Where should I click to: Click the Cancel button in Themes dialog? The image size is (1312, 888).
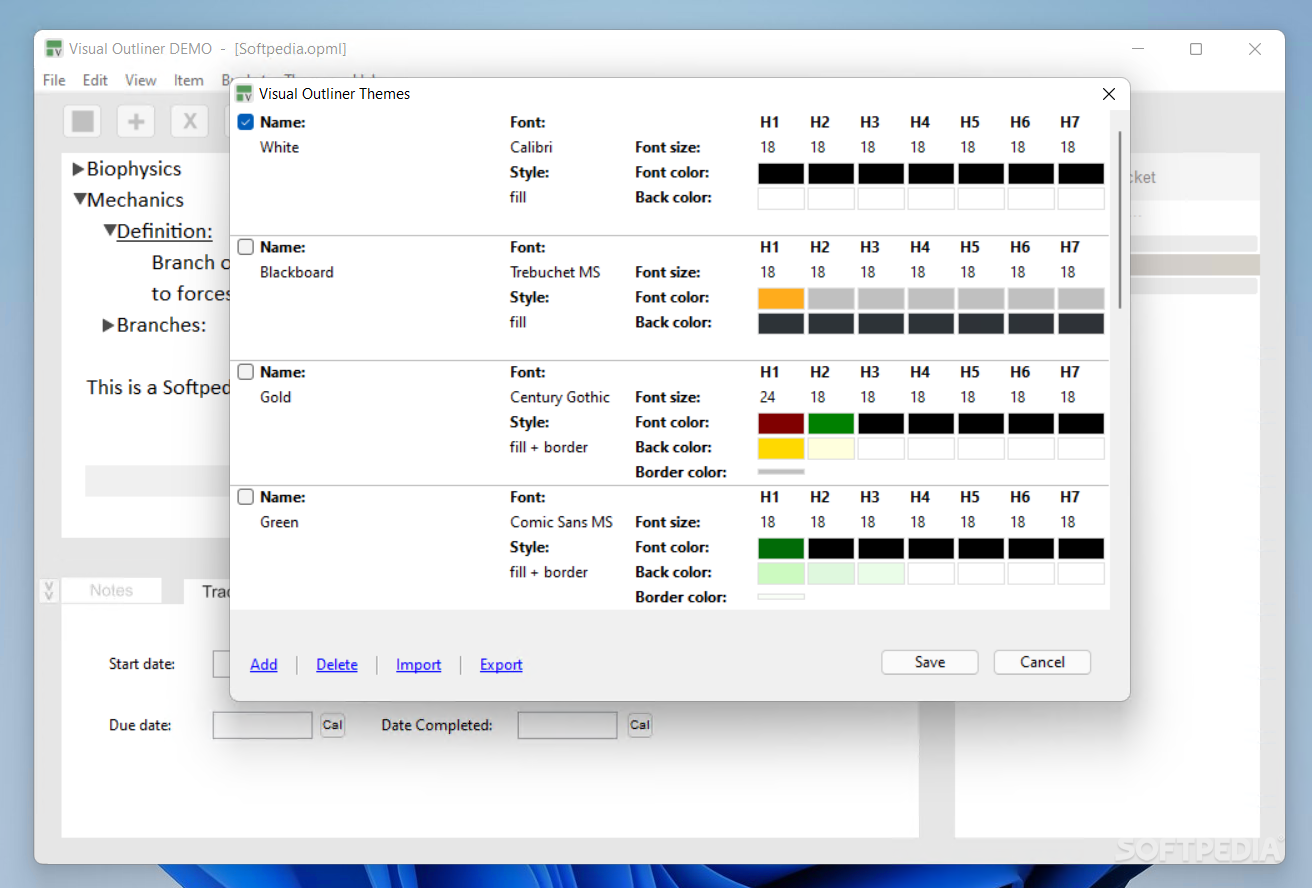[x=1042, y=662]
